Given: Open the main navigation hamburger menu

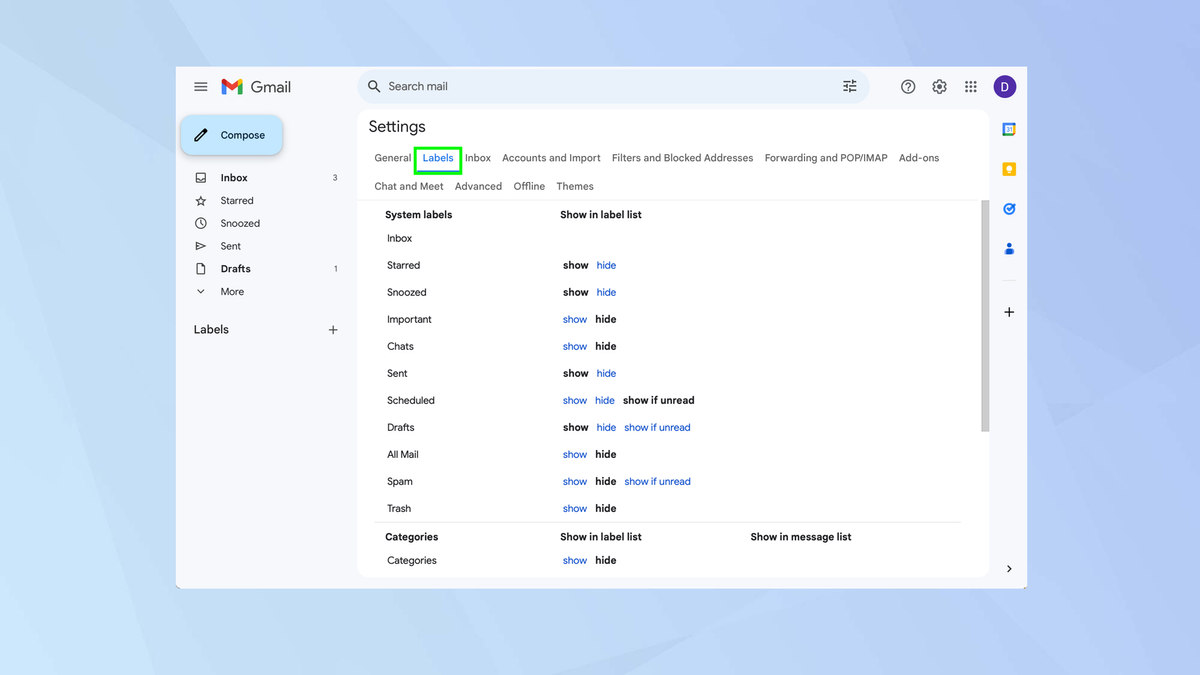Looking at the screenshot, I should [x=200, y=86].
